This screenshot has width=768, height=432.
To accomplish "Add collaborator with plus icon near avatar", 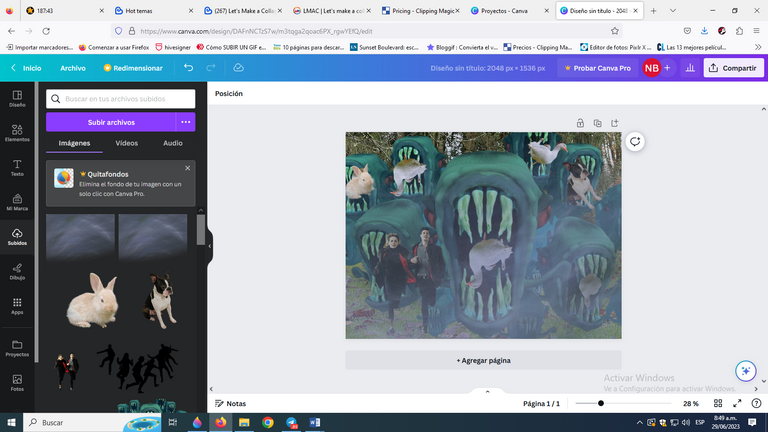I will 667,68.
